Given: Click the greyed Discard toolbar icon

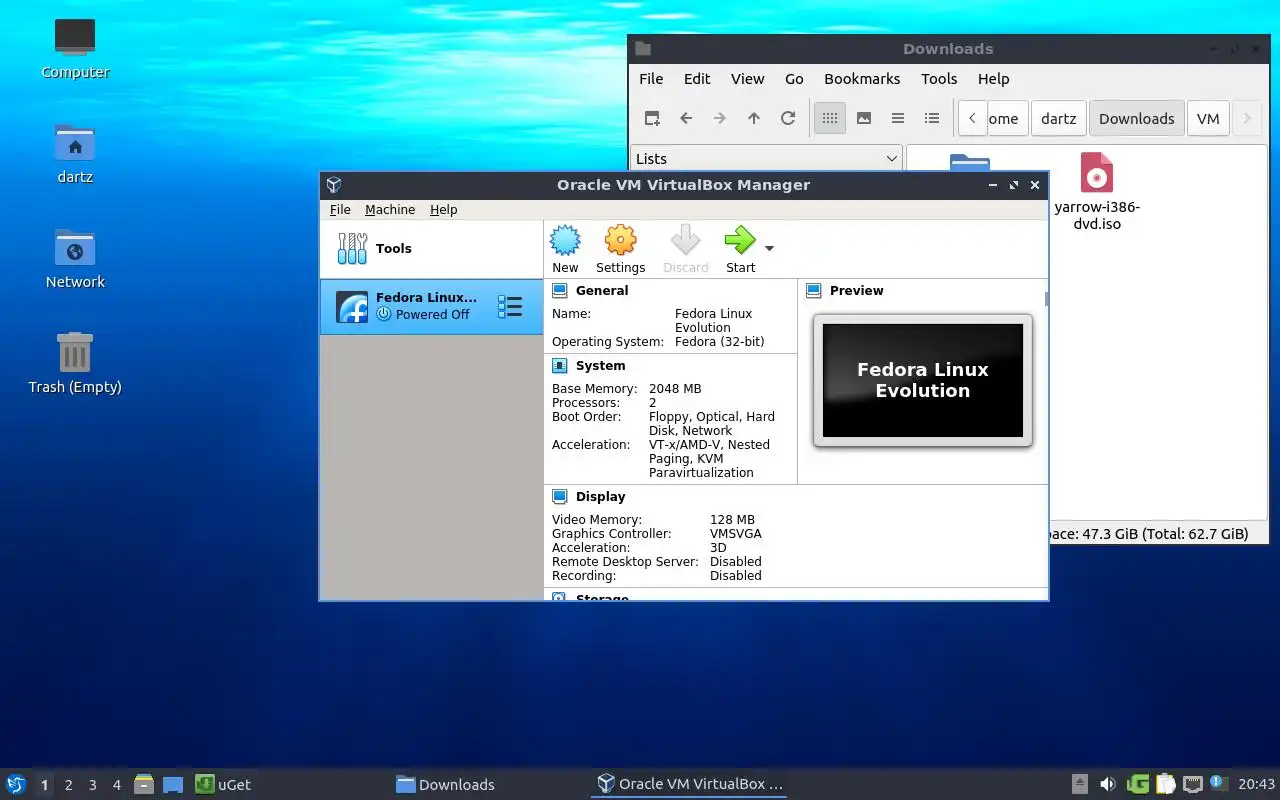Looking at the screenshot, I should tap(685, 241).
